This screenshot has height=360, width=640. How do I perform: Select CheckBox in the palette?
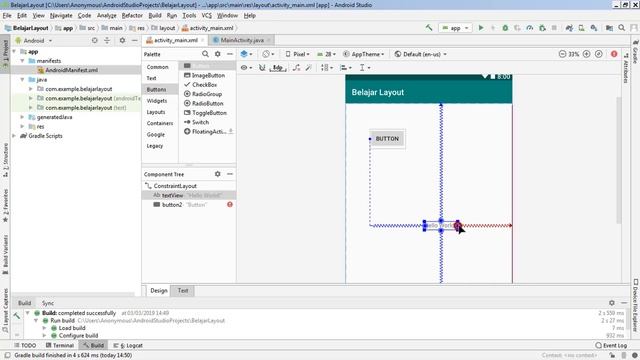pos(201,84)
